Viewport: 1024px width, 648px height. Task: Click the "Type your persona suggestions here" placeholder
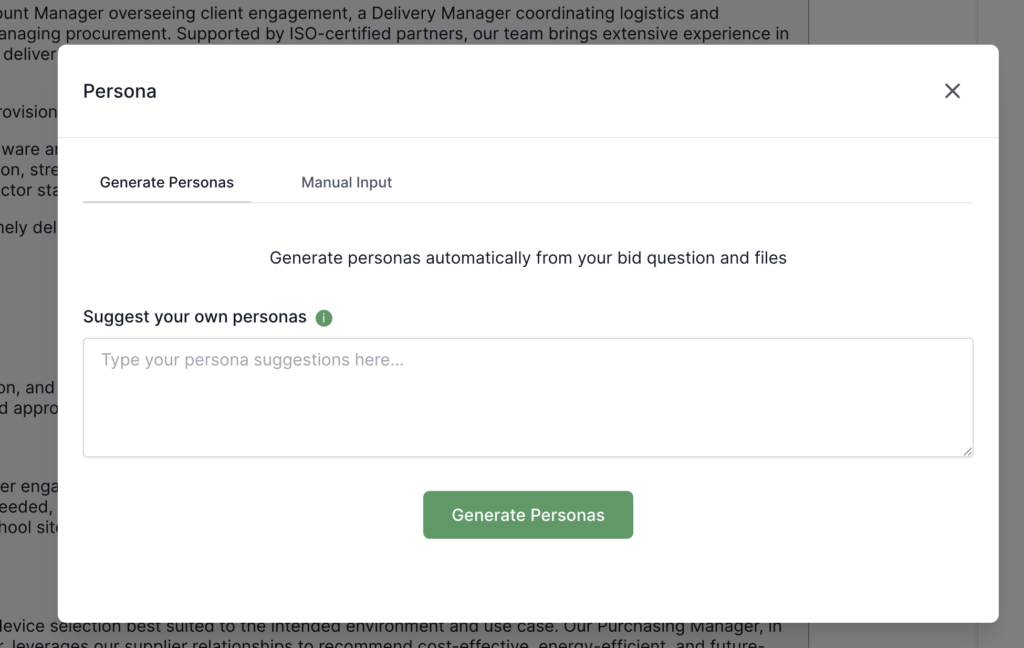coord(252,360)
